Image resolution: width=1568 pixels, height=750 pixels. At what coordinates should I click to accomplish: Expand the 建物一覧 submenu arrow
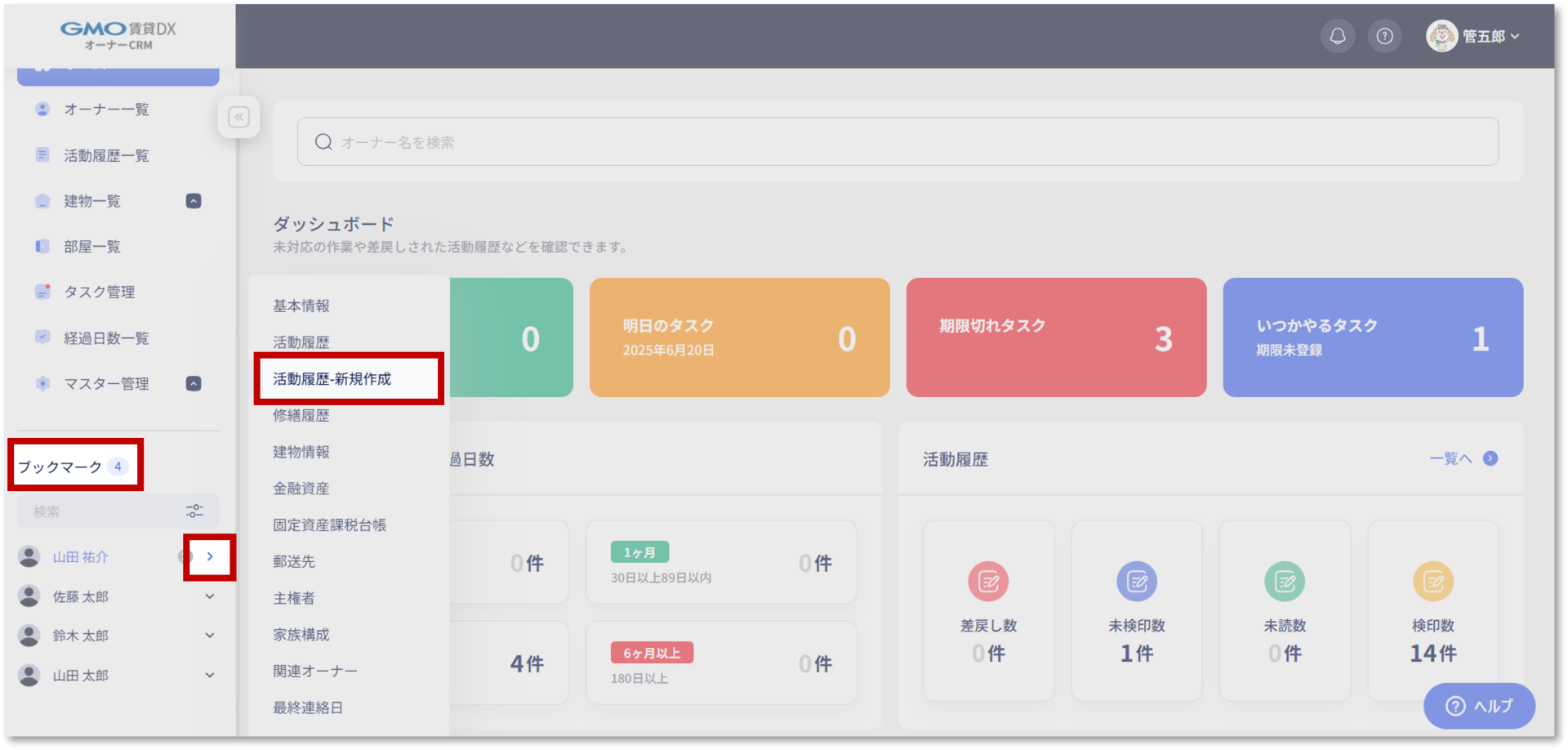point(194,201)
